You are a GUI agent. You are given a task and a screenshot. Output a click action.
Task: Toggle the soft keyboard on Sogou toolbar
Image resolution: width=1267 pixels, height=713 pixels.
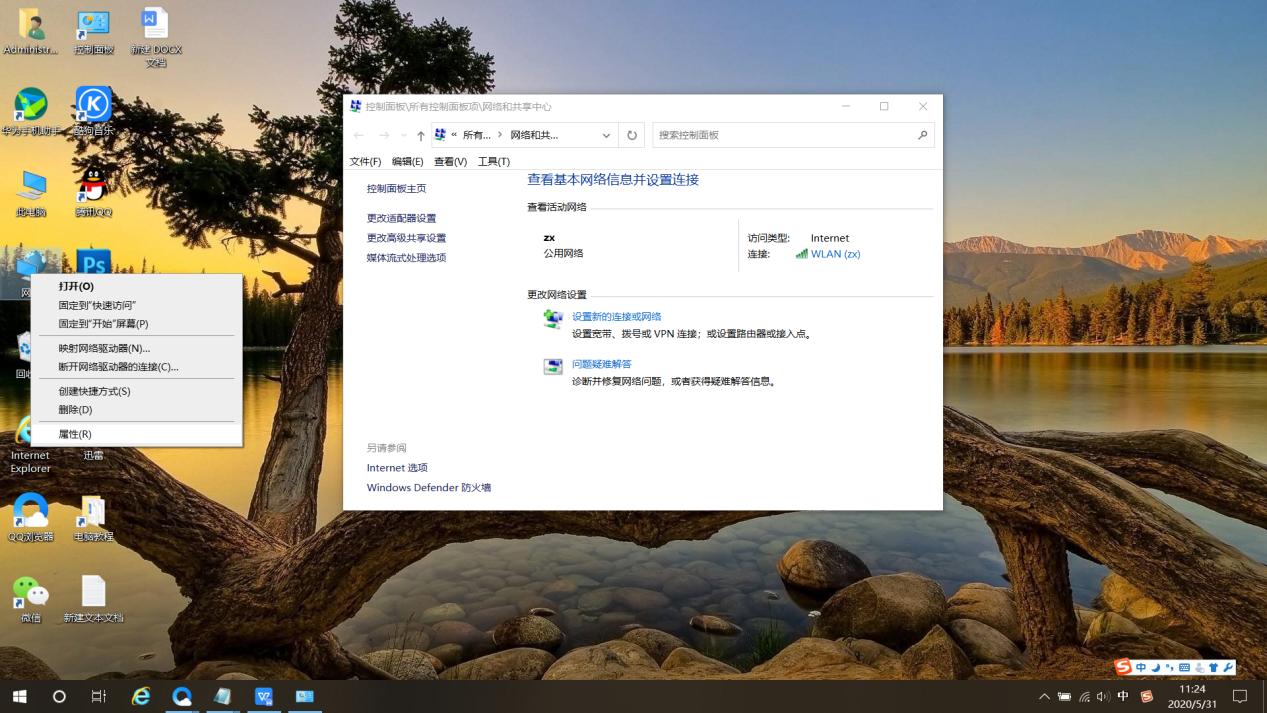(1184, 666)
